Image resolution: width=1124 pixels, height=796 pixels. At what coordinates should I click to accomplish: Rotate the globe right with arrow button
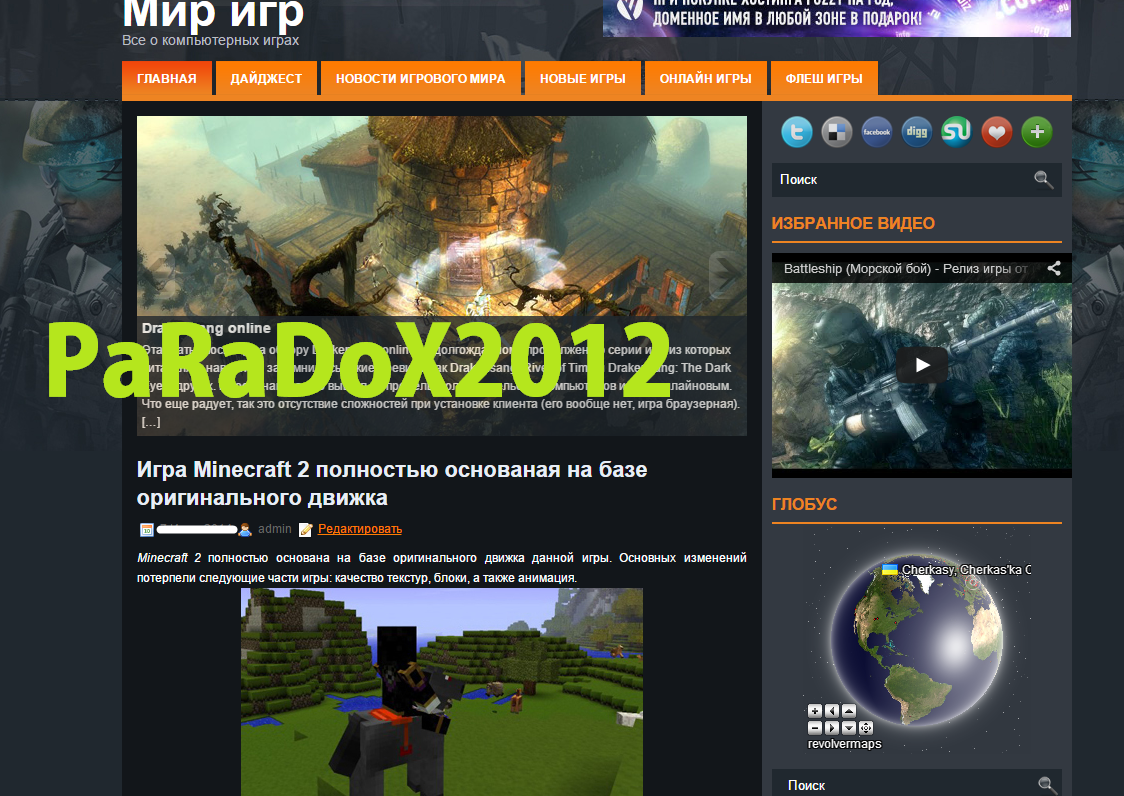tap(832, 727)
